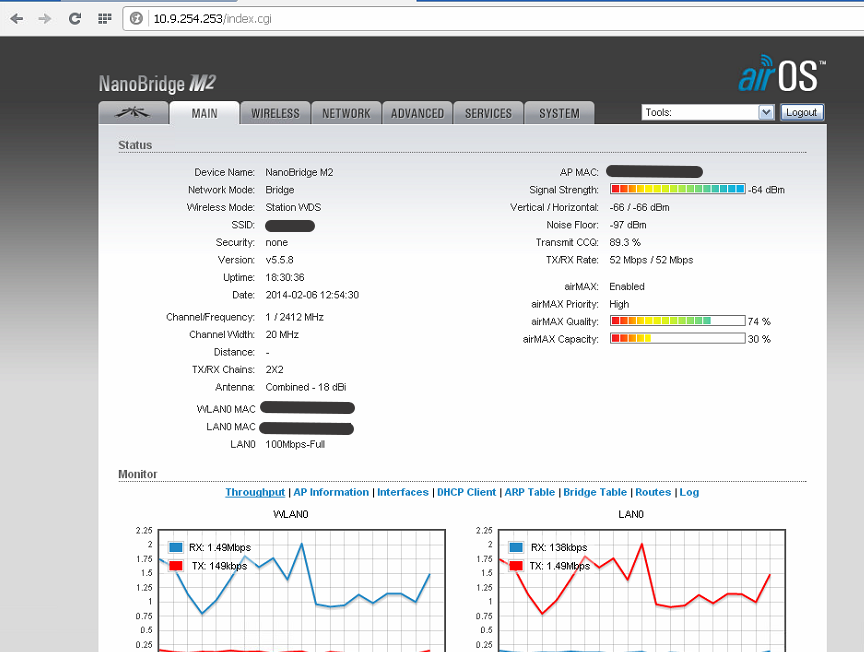Select the SERVICES tab
The width and height of the screenshot is (864, 652).
[x=488, y=113]
